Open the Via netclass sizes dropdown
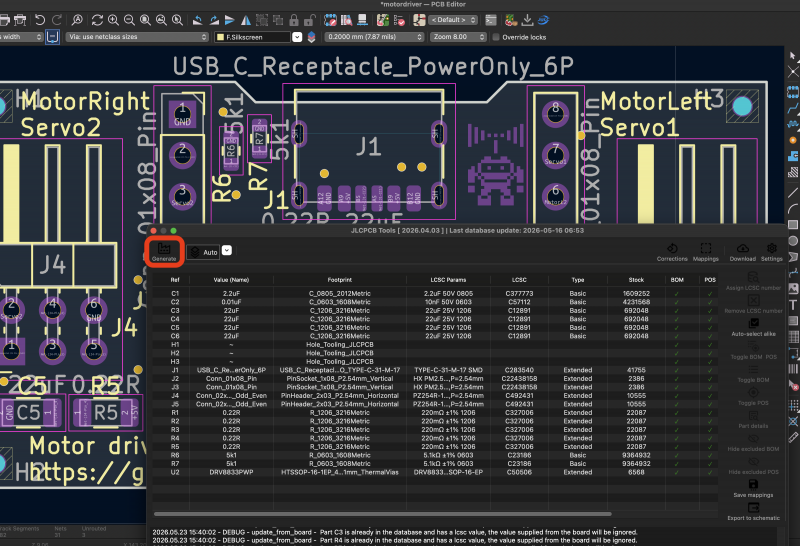The width and height of the screenshot is (800, 546). [137, 37]
